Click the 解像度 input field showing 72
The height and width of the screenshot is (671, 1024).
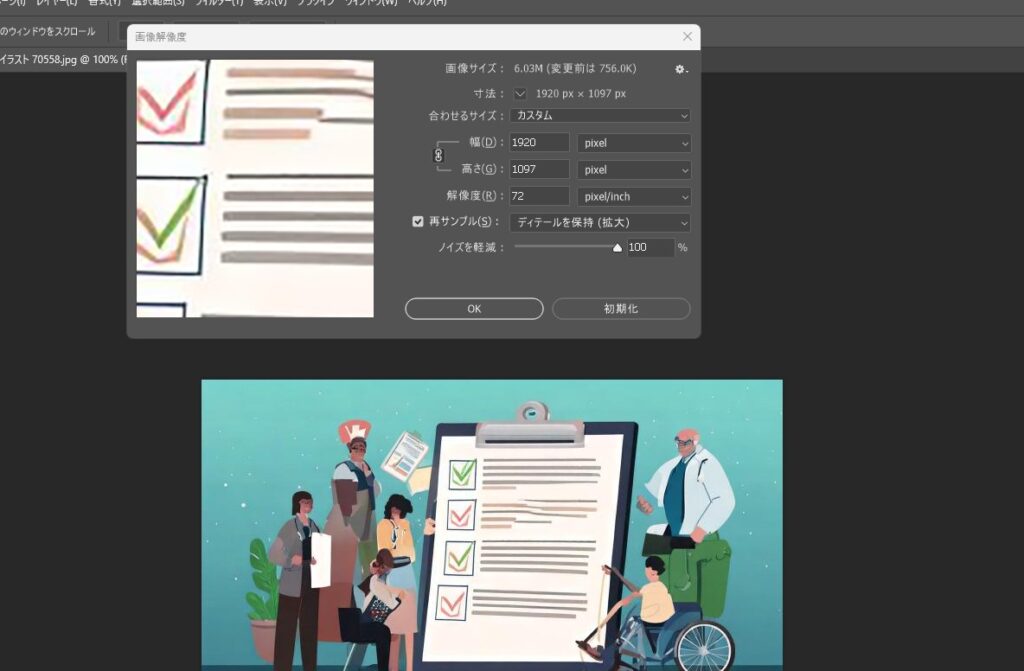pos(539,196)
